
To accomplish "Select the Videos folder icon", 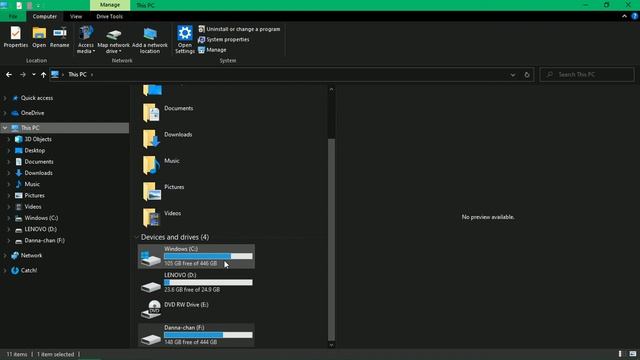I will pos(151,217).
